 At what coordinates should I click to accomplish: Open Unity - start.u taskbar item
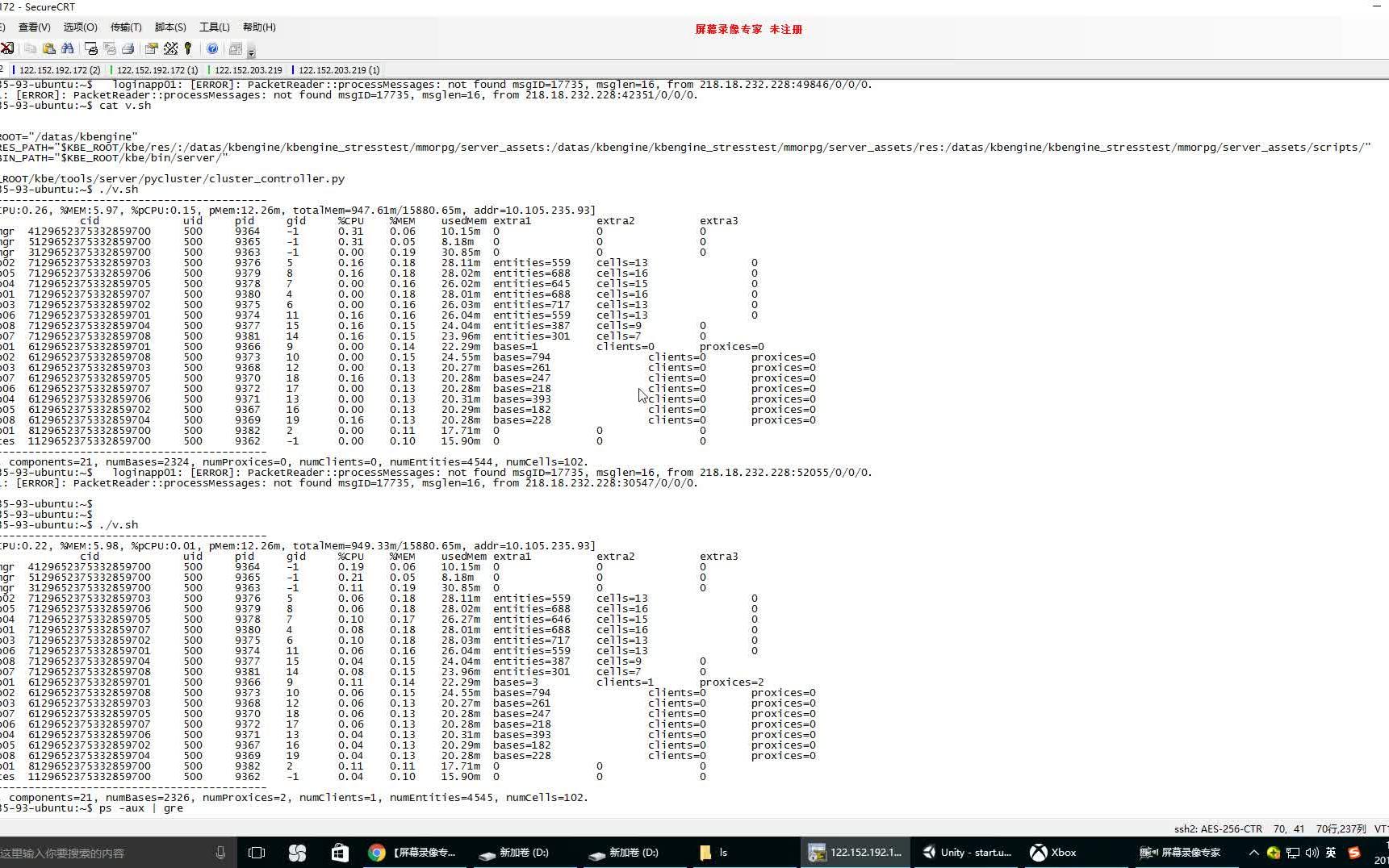click(x=967, y=853)
